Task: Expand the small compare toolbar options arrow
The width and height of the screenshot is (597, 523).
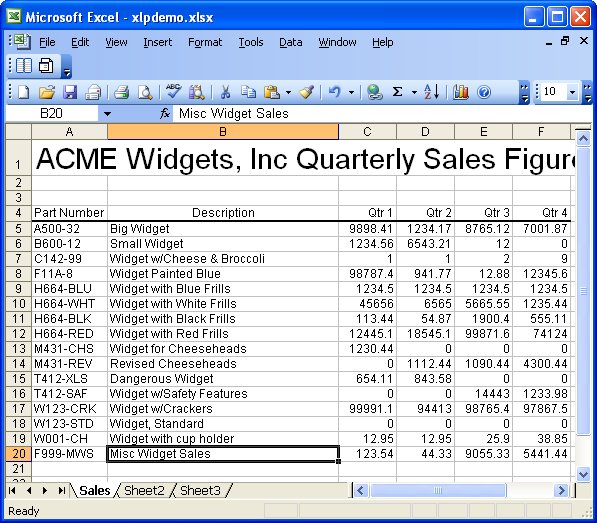Action: pyautogui.click(x=66, y=67)
